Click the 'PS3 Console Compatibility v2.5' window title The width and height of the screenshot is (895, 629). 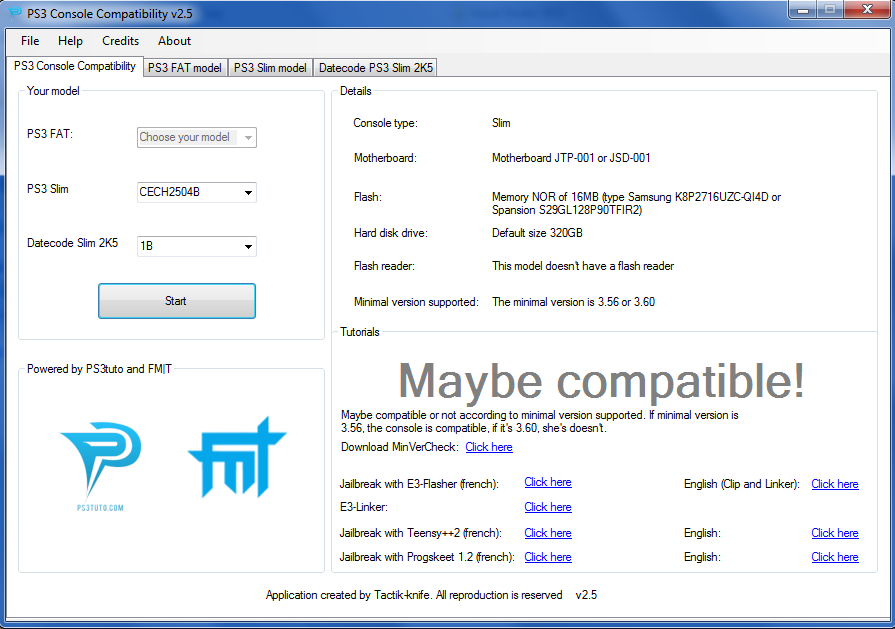(110, 14)
